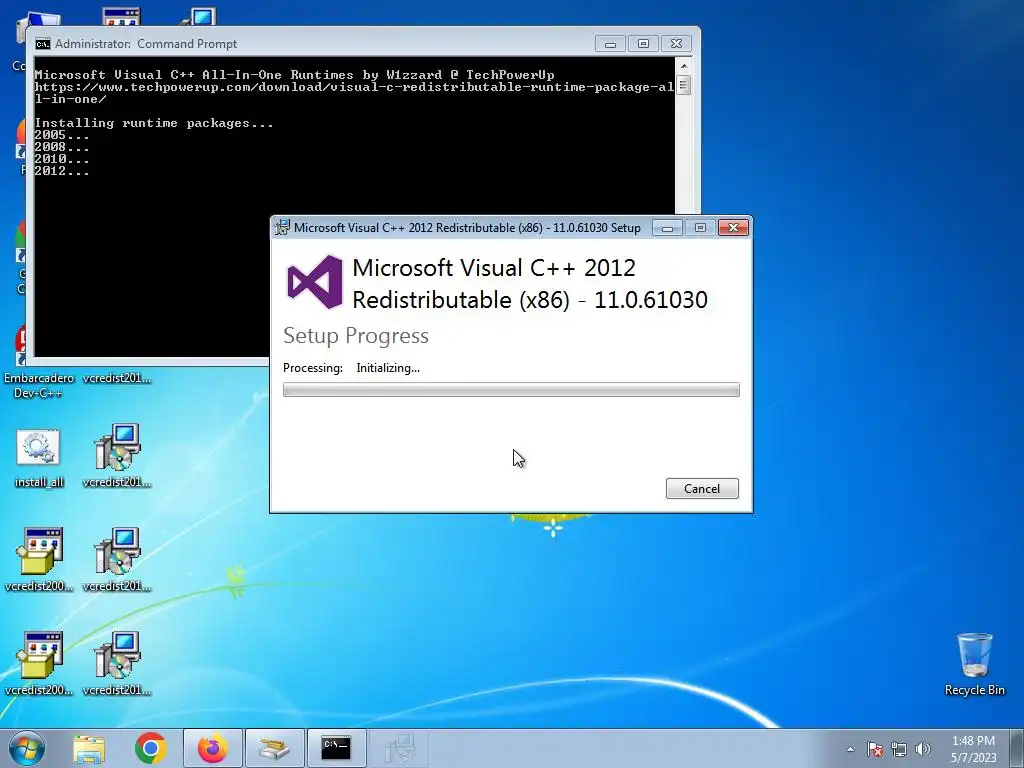Click the techpowerup.com URL in Command Prompt
1024x768 pixels.
tap(355, 93)
